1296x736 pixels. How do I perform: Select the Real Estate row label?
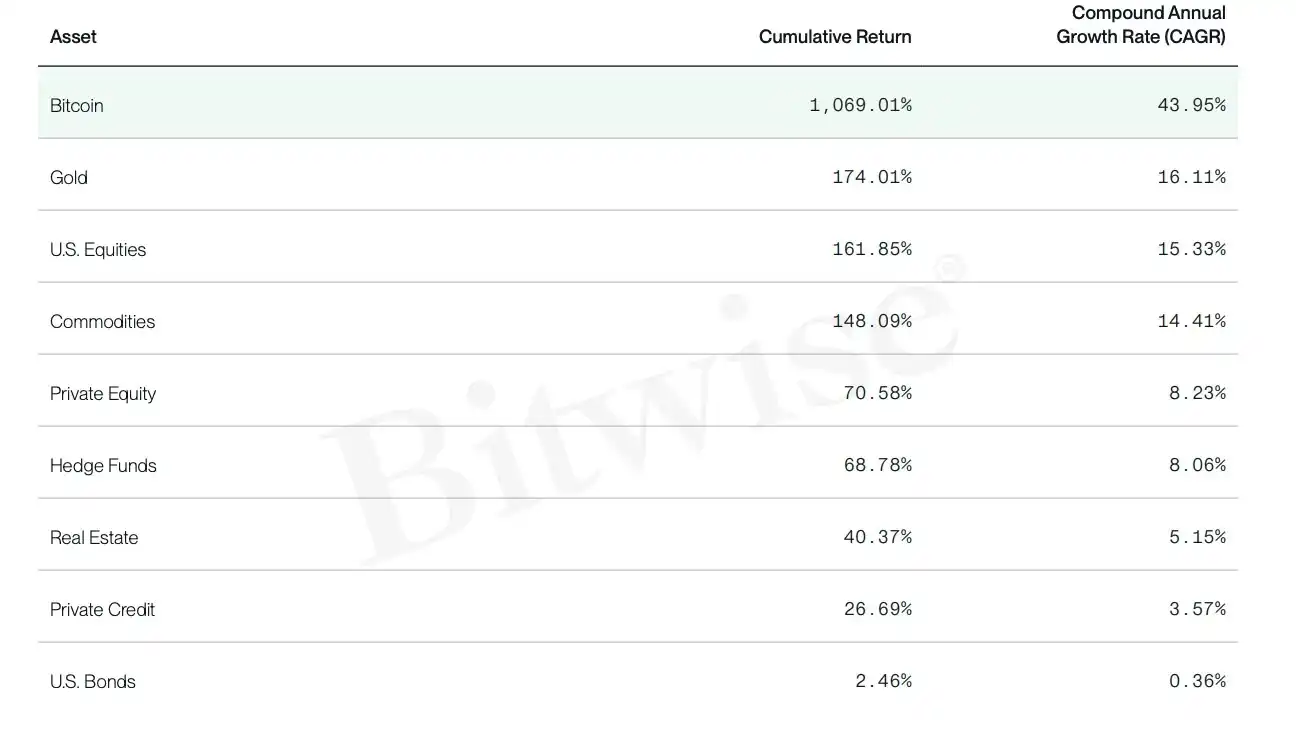click(x=94, y=537)
